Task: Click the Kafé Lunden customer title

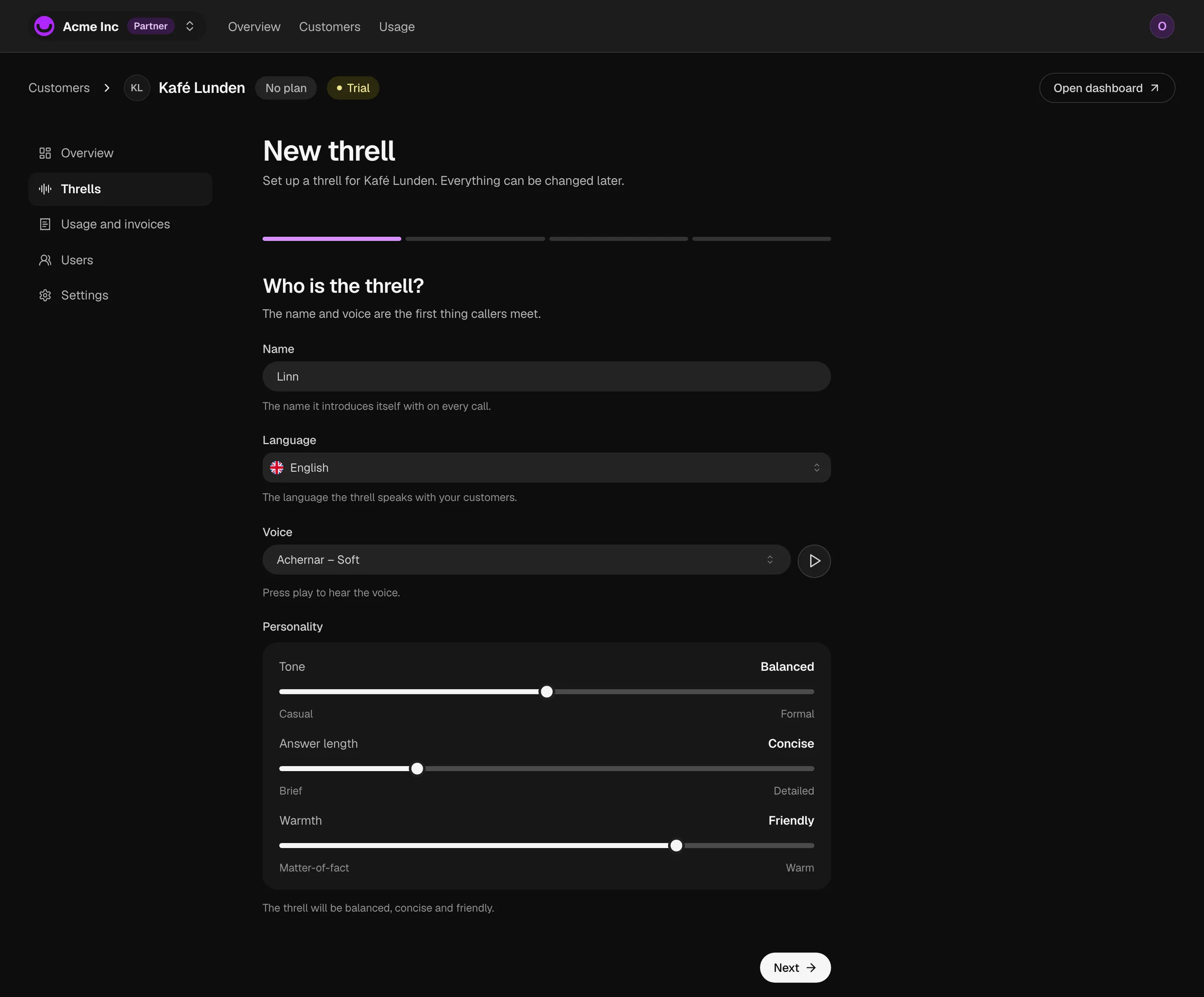Action: (x=202, y=88)
